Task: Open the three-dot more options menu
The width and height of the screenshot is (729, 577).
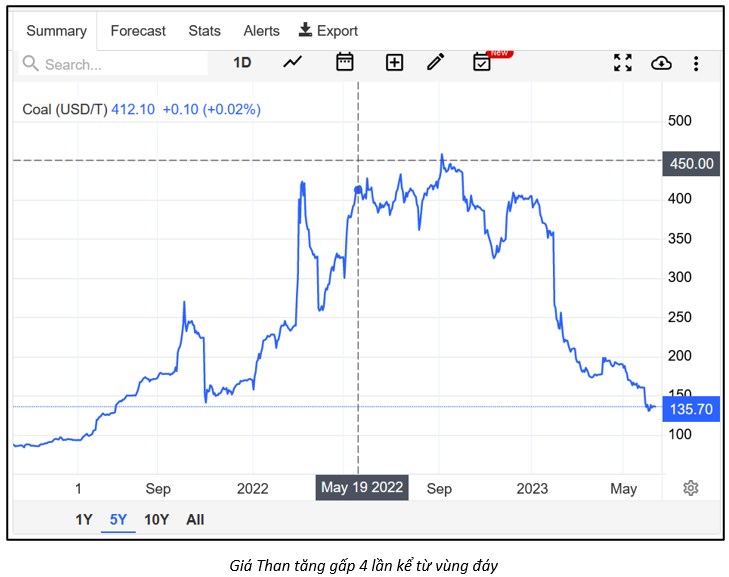Action: pyautogui.click(x=696, y=63)
